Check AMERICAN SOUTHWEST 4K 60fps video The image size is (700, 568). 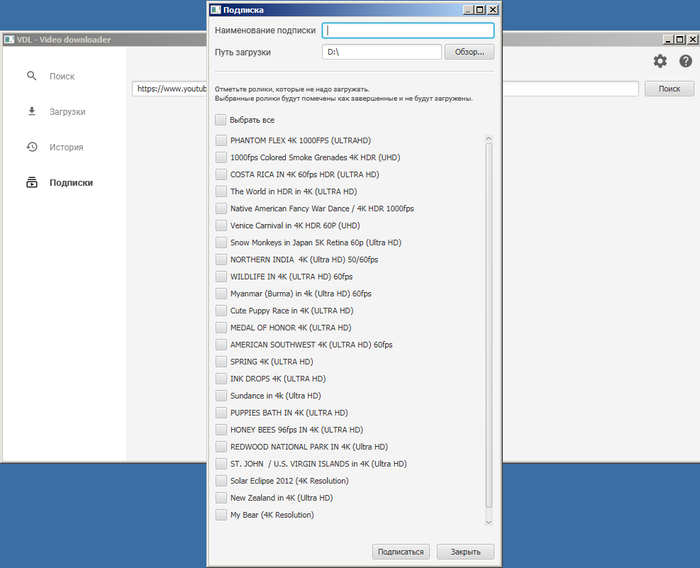221,344
